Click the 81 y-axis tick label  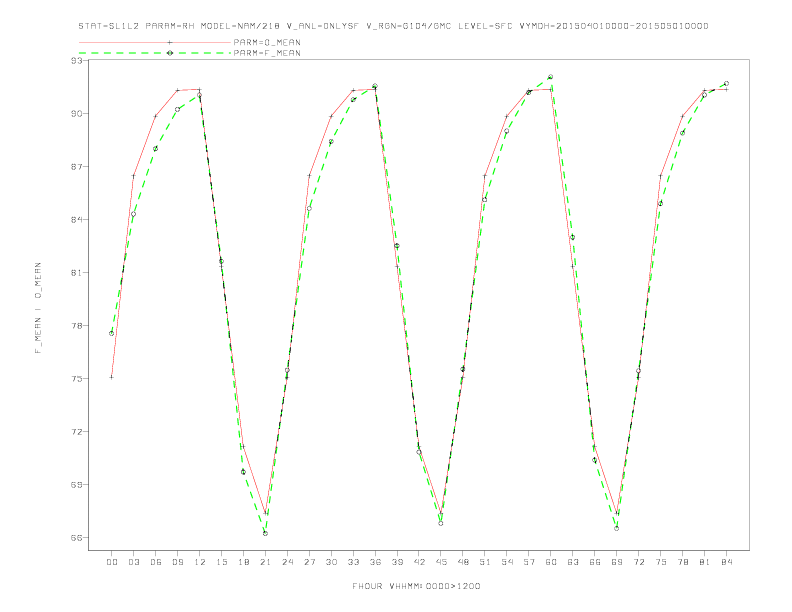click(77, 273)
